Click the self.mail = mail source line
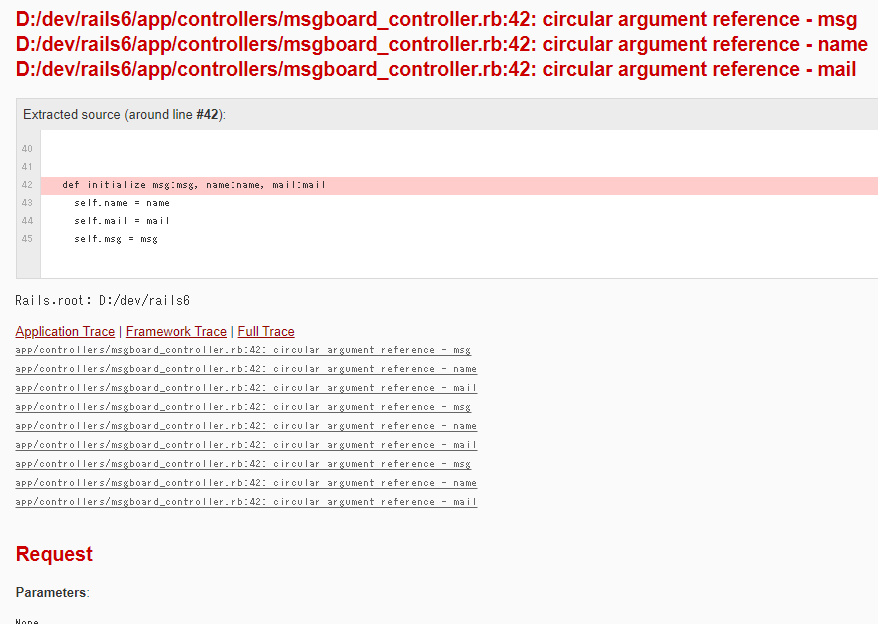Screen dimensions: 878x624 [121, 221]
